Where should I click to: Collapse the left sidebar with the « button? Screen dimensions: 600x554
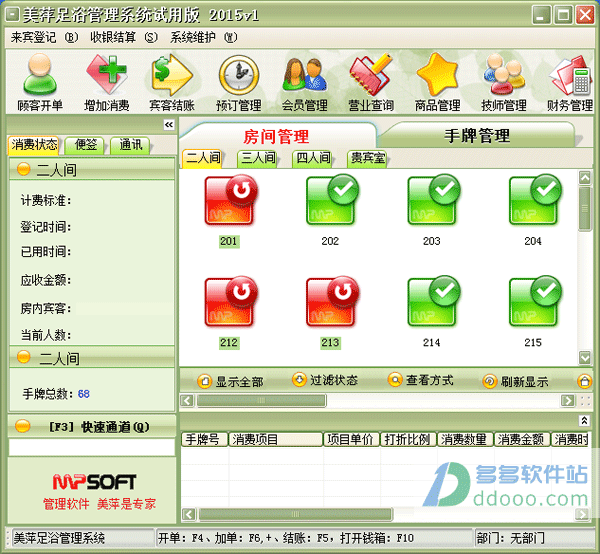[169, 125]
